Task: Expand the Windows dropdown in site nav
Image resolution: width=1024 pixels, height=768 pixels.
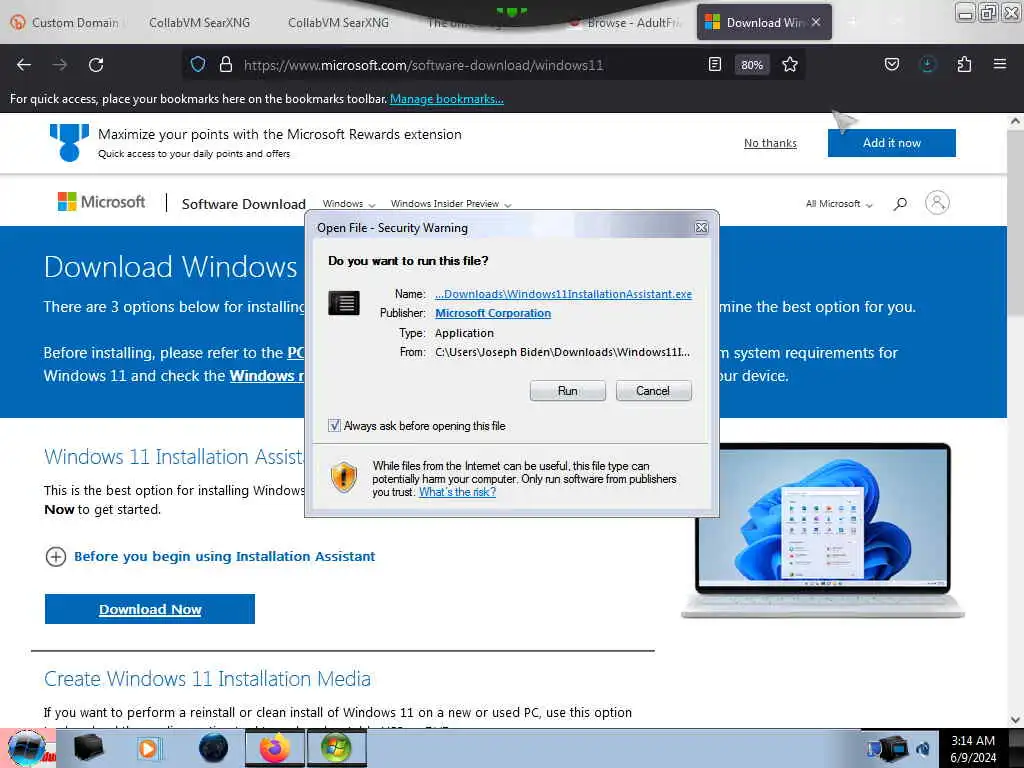Action: pyautogui.click(x=349, y=204)
